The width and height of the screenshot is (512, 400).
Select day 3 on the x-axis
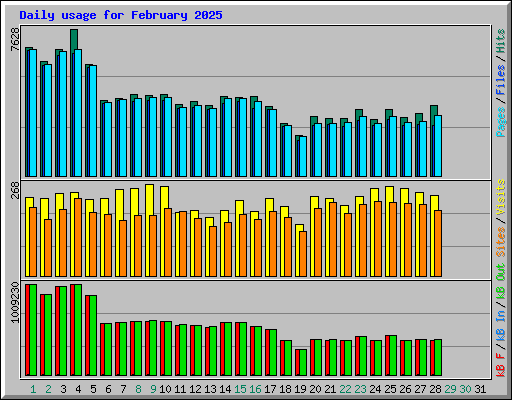click(x=63, y=389)
